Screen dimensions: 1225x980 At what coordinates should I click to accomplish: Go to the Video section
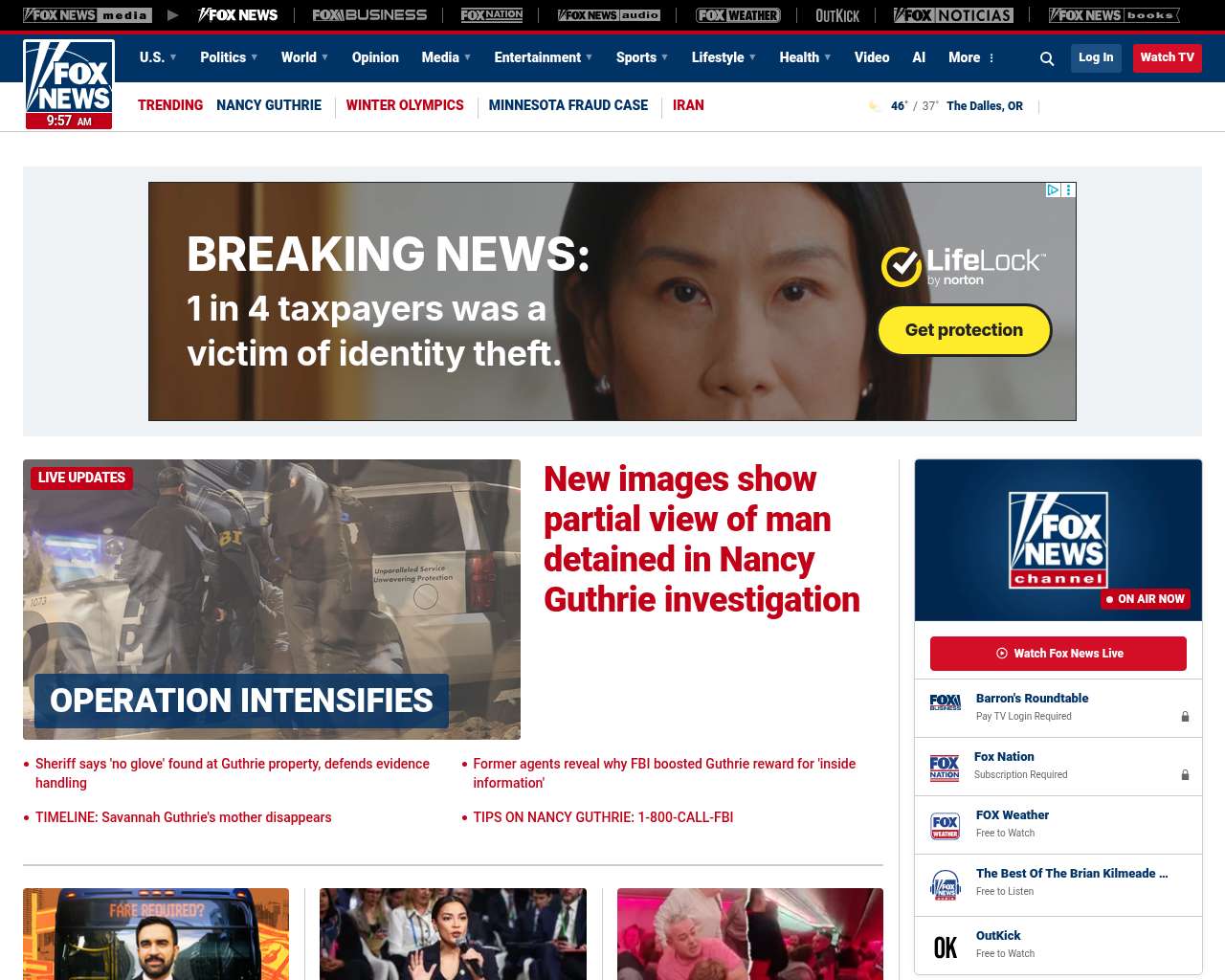(872, 57)
